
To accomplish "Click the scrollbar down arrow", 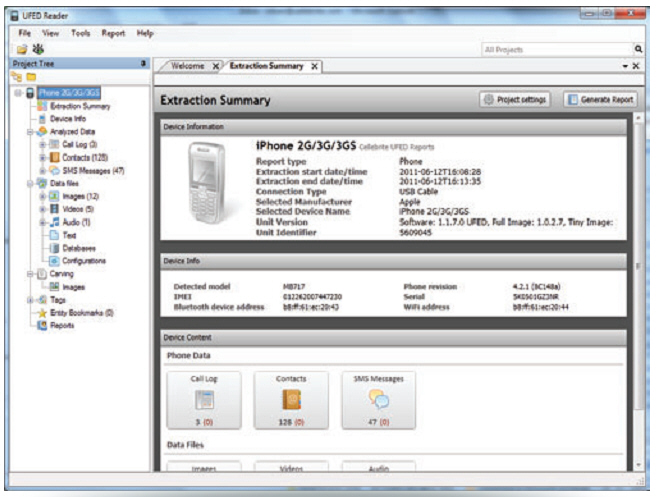I will pyautogui.click(x=638, y=465).
